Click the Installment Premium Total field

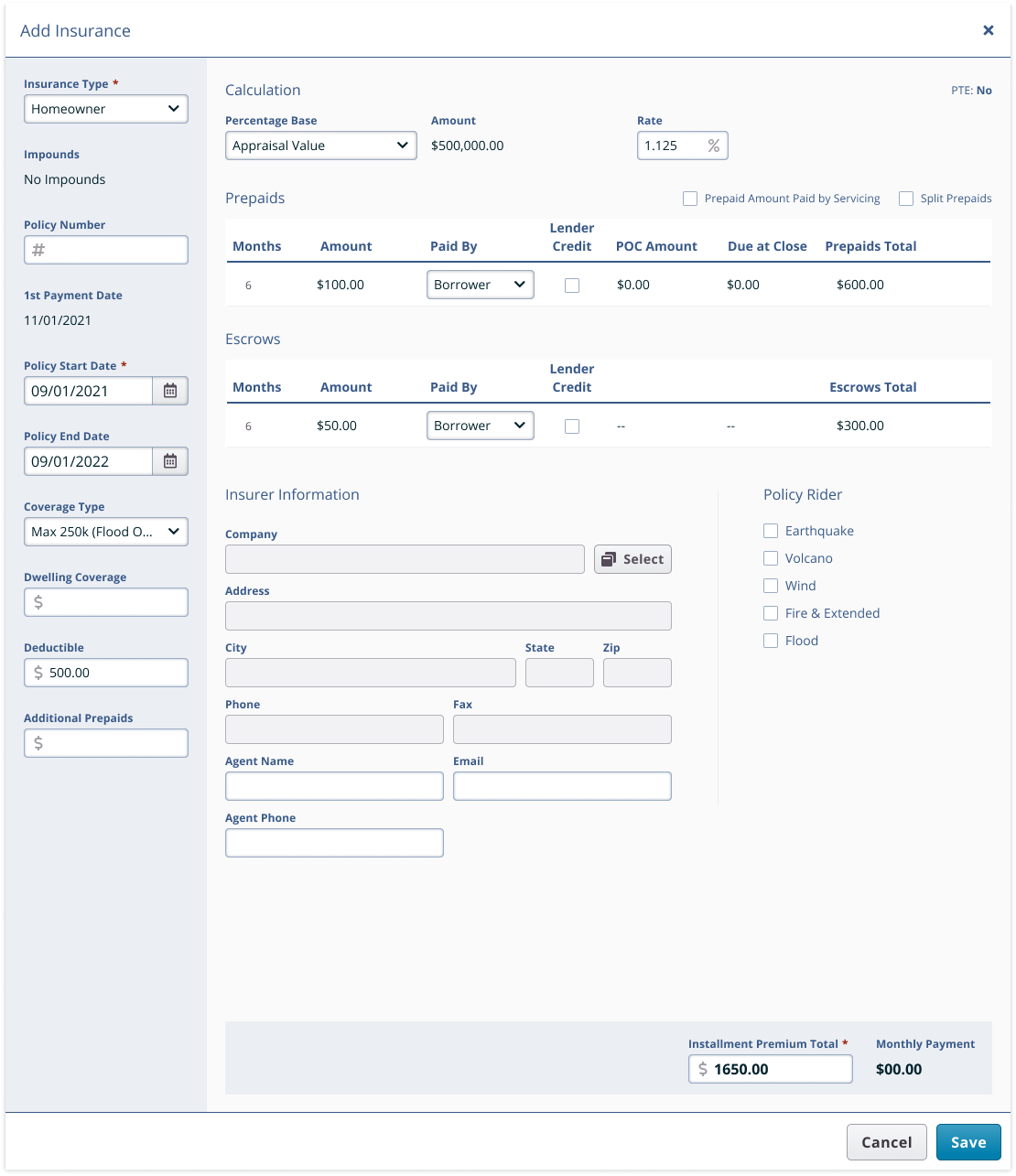click(771, 1069)
